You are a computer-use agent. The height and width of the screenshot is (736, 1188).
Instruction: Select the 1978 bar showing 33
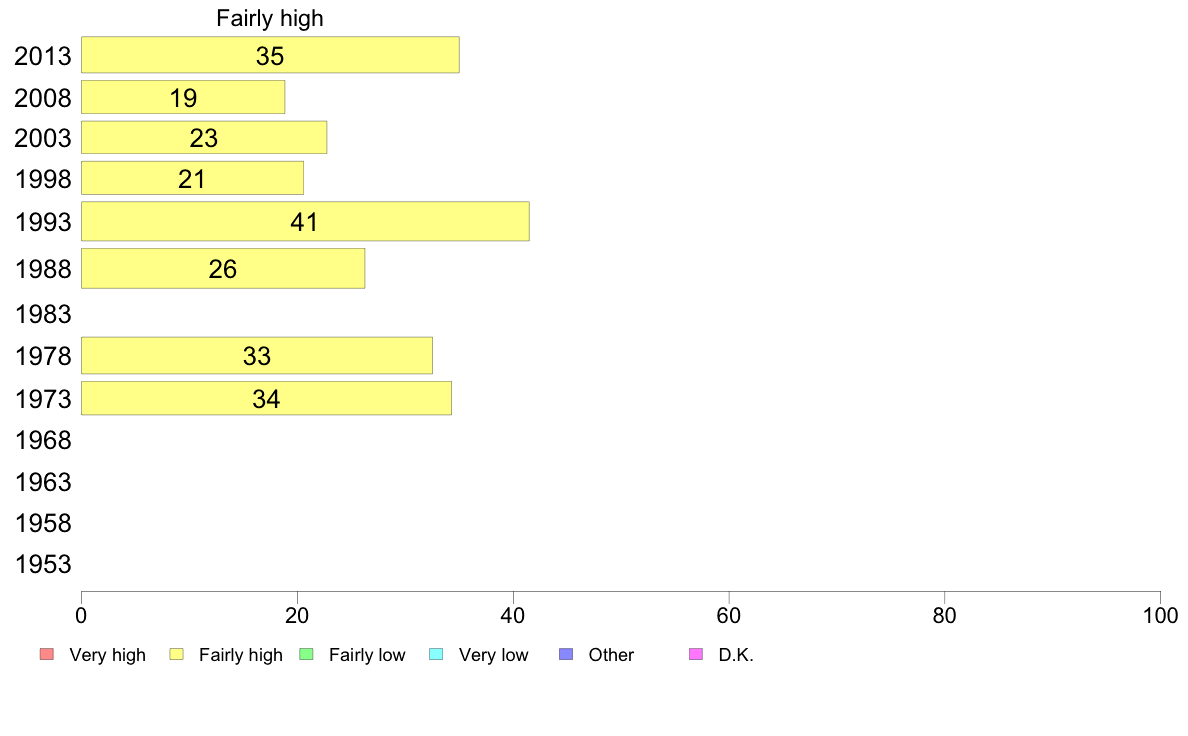(257, 355)
